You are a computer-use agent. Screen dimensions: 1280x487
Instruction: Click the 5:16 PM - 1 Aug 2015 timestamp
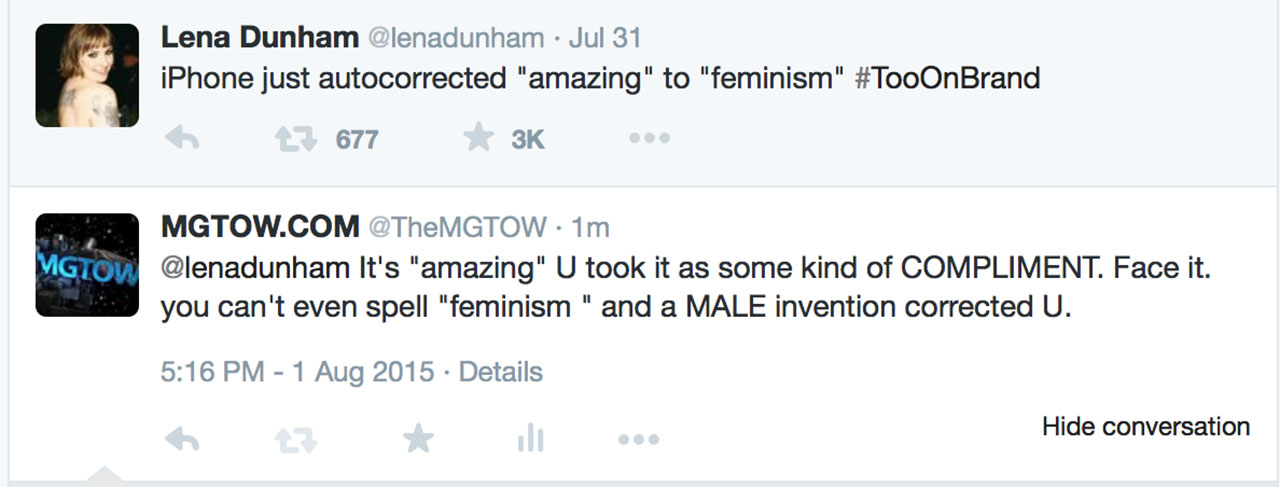click(297, 373)
